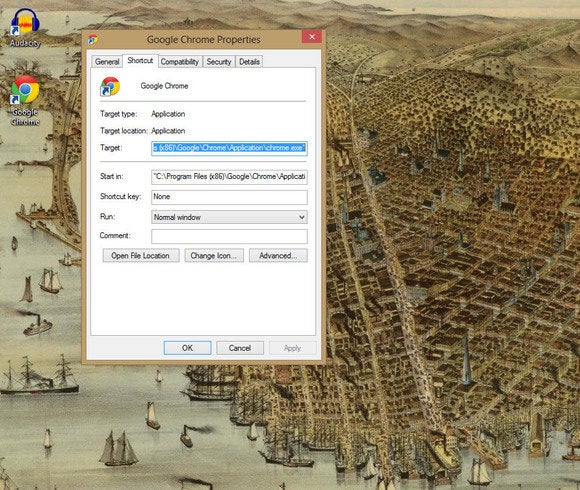
Task: Open the Security tab
Action: [219, 62]
